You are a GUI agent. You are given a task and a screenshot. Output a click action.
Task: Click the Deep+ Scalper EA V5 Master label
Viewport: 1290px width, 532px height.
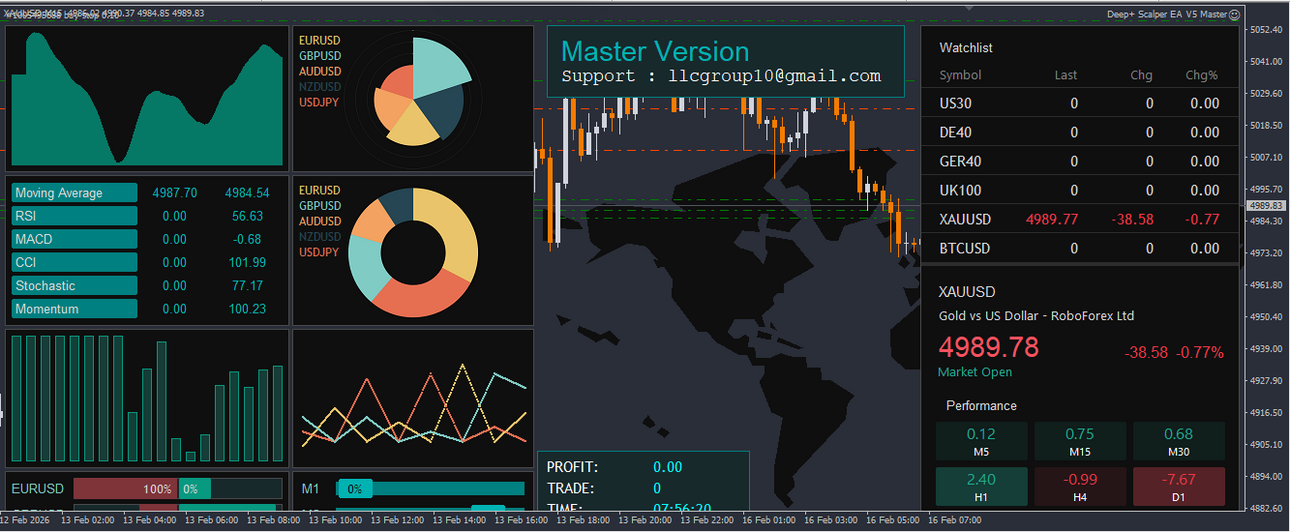point(1166,14)
